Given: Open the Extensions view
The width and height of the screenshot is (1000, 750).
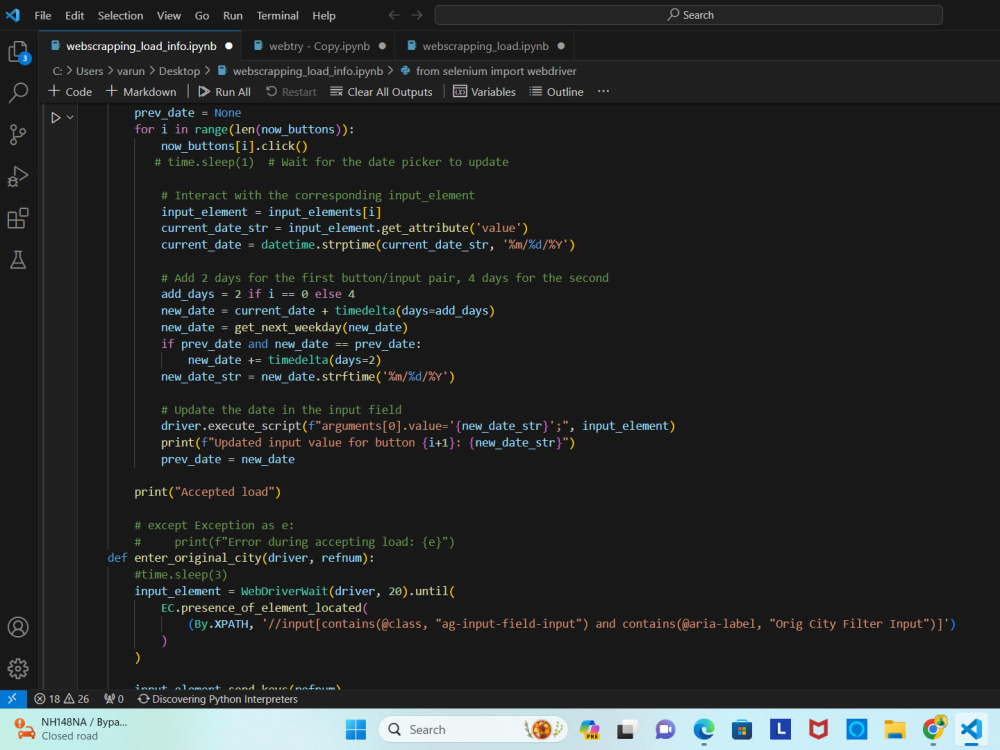Looking at the screenshot, I should point(18,219).
